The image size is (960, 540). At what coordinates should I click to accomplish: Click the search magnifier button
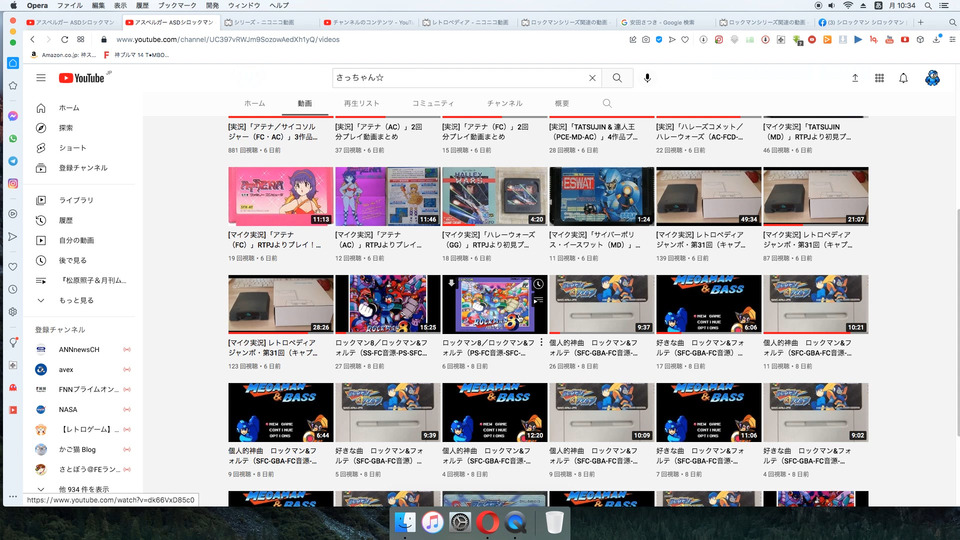[617, 78]
